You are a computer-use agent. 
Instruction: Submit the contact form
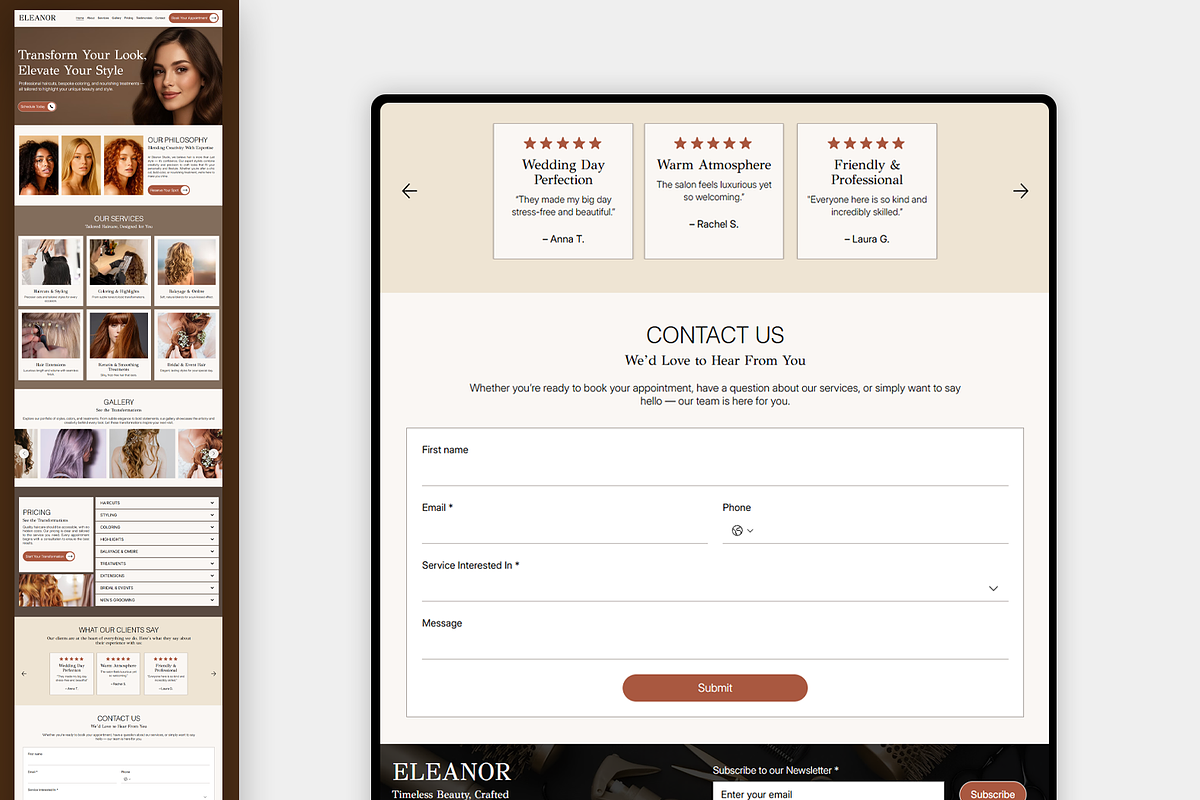[715, 688]
